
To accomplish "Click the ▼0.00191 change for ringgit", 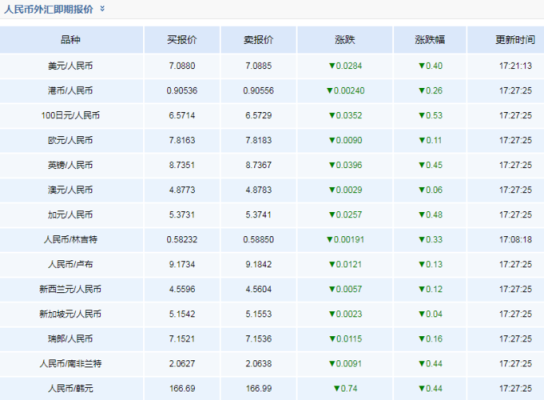I will coord(345,239).
